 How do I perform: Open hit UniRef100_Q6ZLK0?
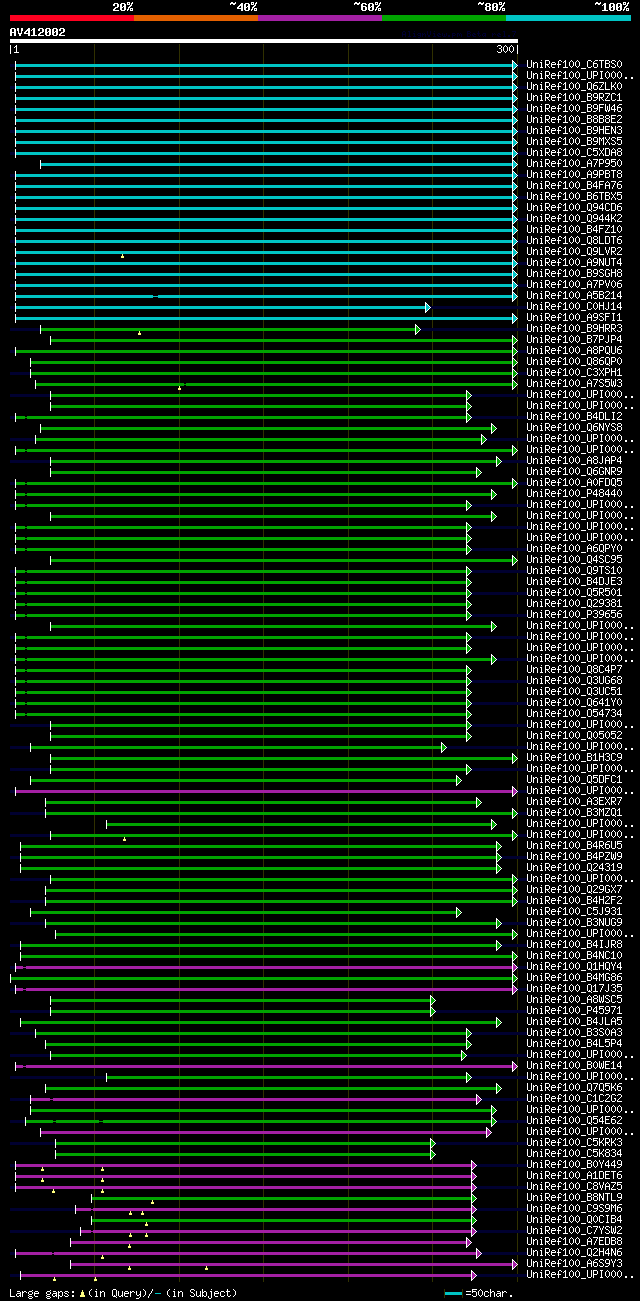point(574,87)
